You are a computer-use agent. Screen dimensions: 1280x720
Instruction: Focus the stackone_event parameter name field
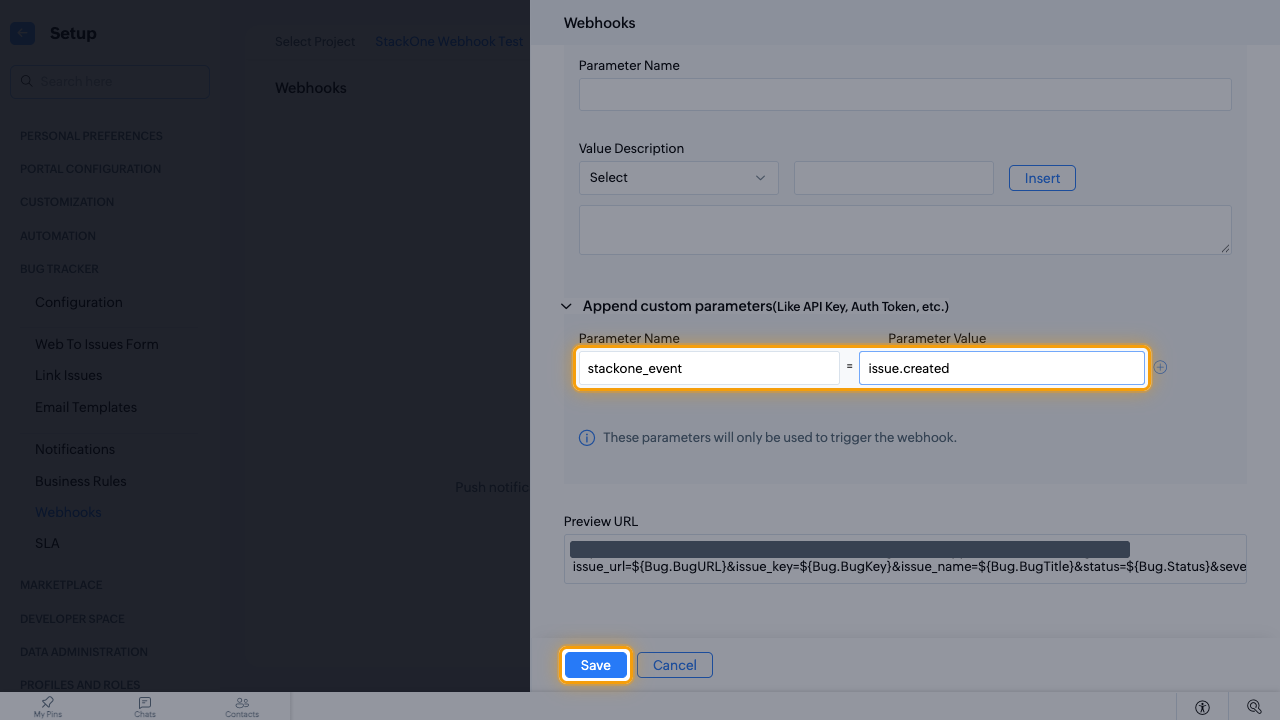click(709, 368)
